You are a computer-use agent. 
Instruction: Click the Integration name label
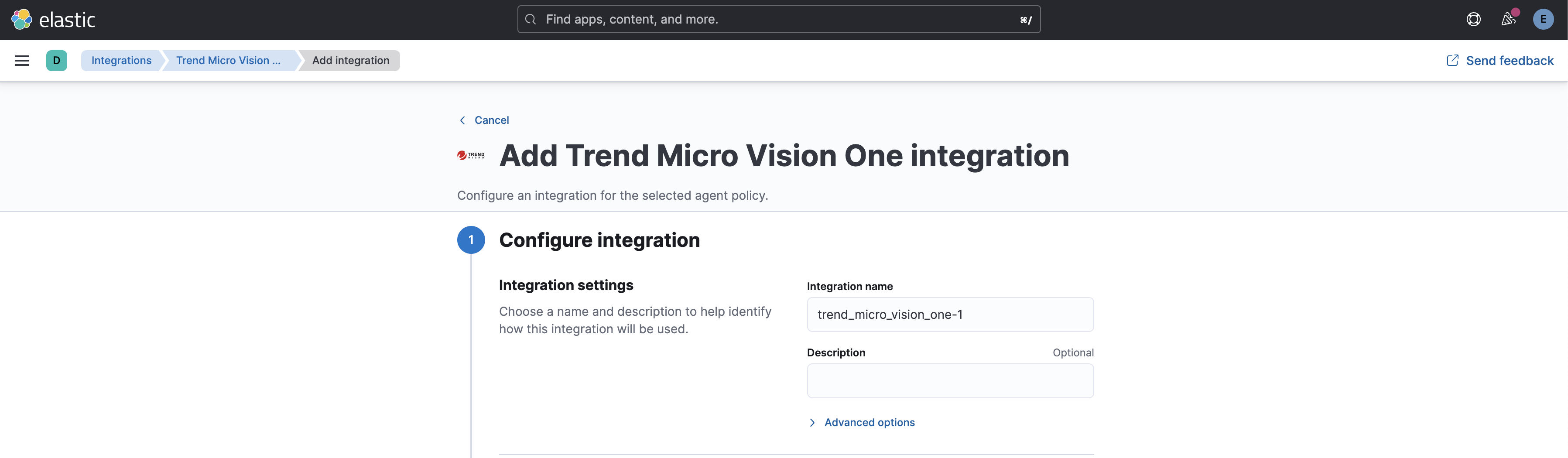(x=850, y=287)
